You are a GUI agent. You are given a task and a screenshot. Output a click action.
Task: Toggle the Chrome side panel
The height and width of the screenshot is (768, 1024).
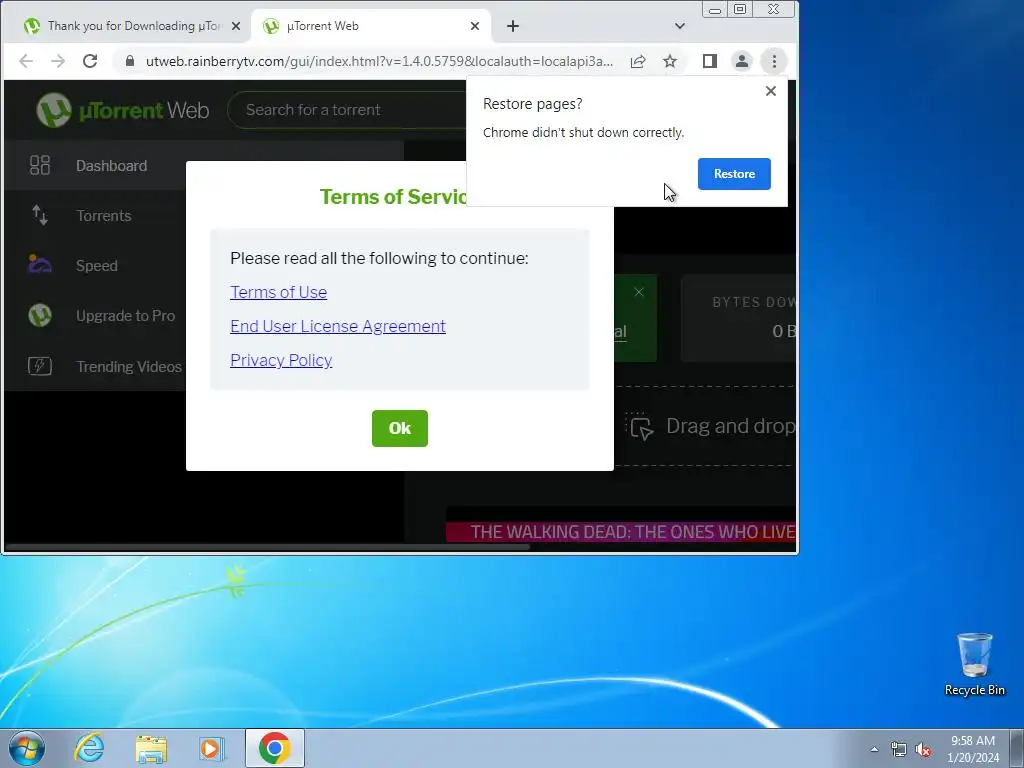click(x=710, y=61)
